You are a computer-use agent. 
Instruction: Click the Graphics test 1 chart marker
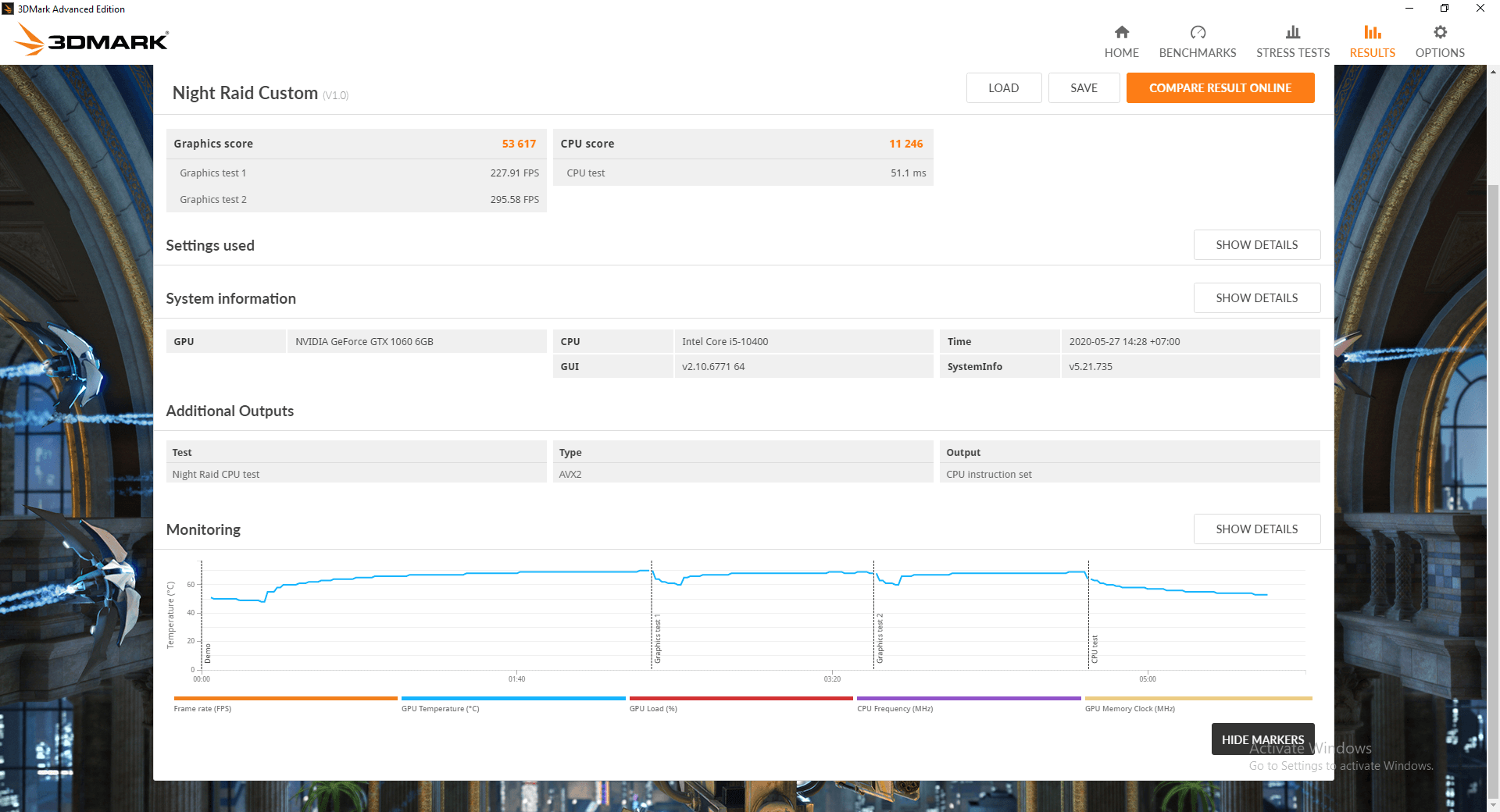pyautogui.click(x=658, y=639)
